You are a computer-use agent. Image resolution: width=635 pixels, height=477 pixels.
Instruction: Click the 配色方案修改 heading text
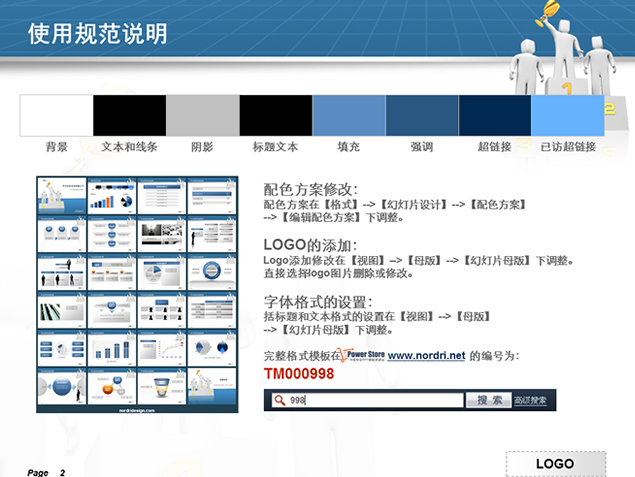point(310,189)
